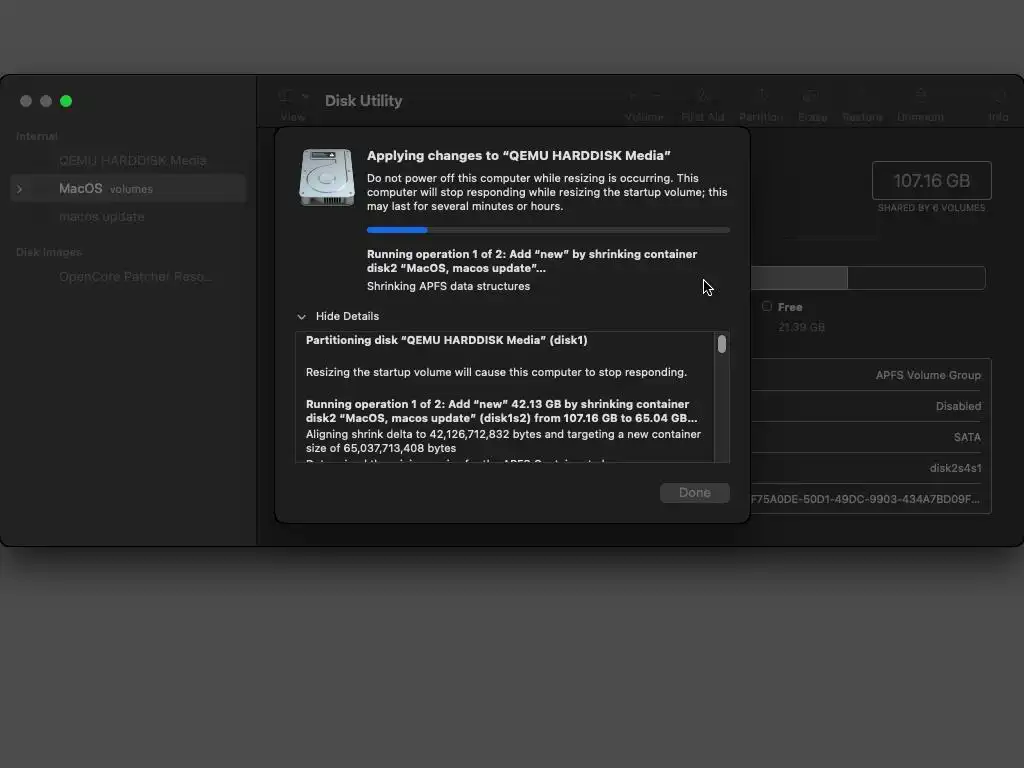
Task: Select OpenCore Patcher Resources disk image
Action: (135, 277)
